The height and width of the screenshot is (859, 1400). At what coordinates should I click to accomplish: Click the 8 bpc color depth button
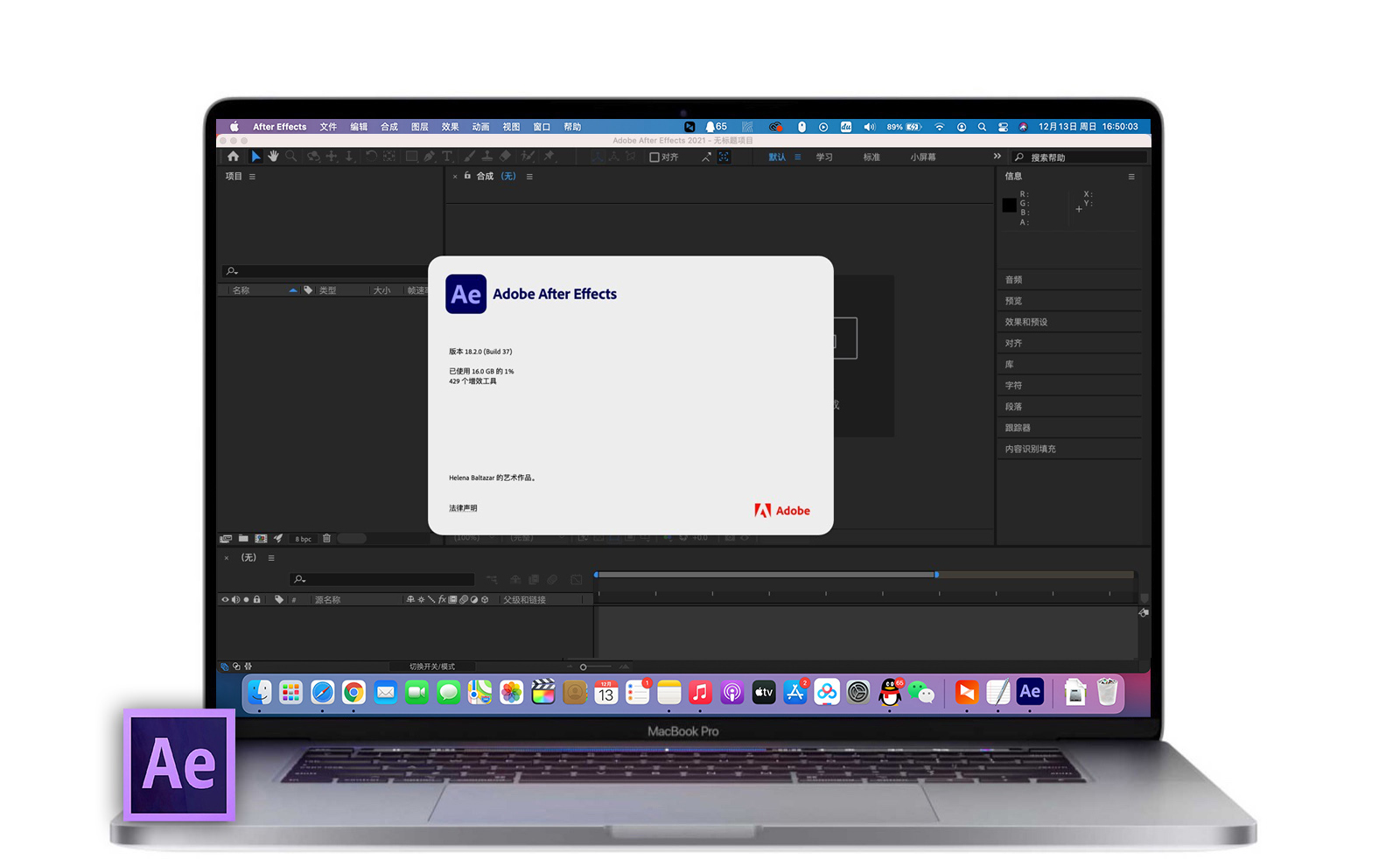click(303, 539)
